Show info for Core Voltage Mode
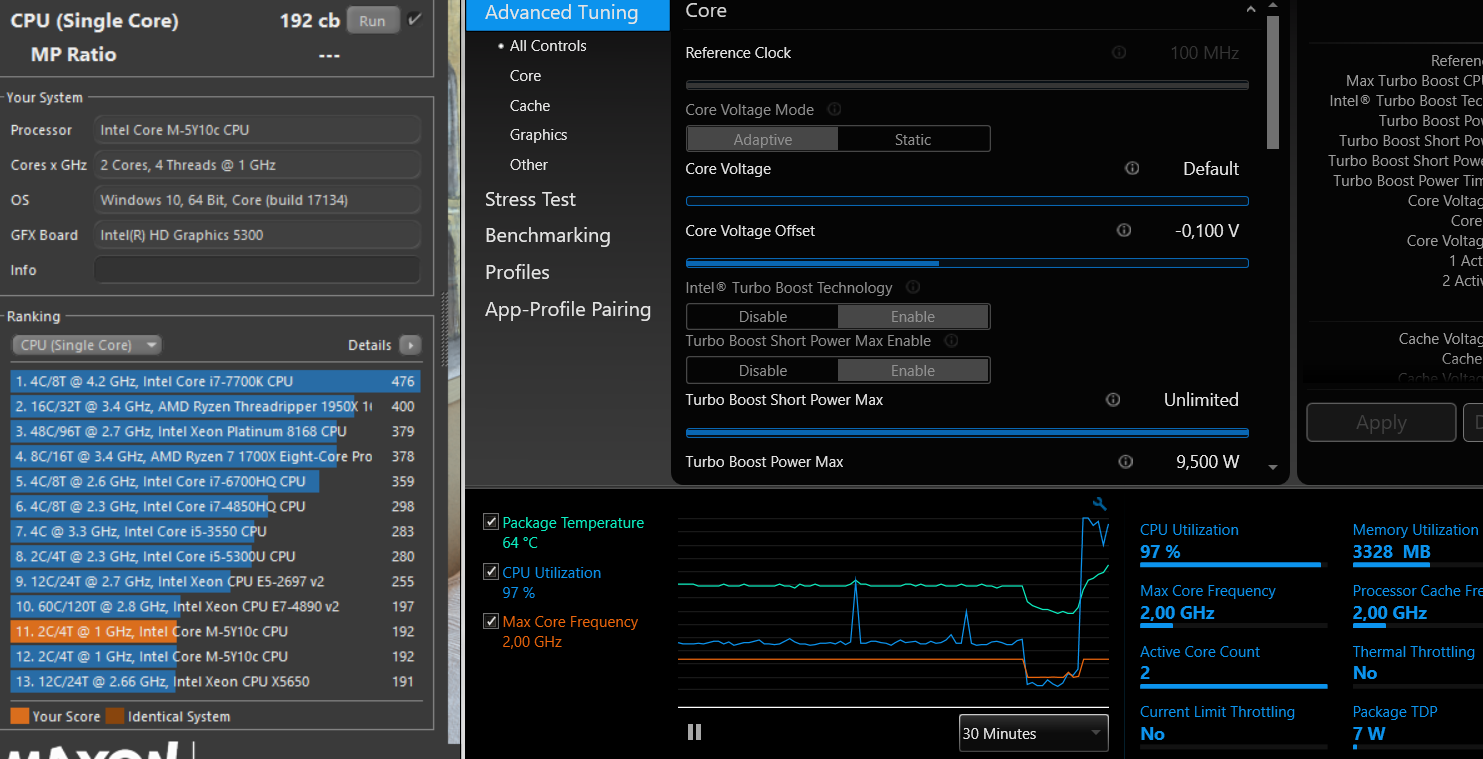 tap(834, 109)
